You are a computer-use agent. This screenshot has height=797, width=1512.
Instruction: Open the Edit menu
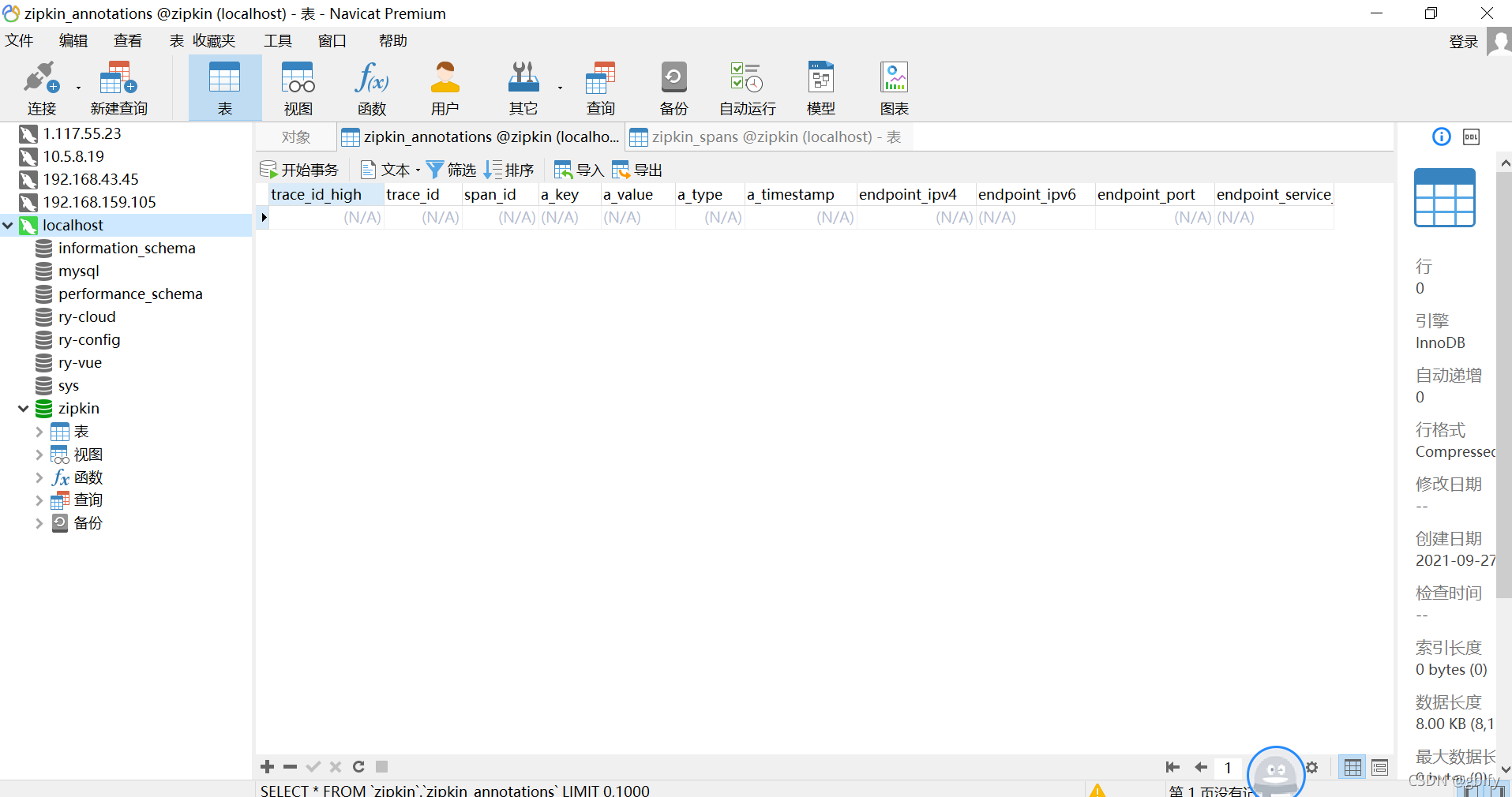coord(73,41)
